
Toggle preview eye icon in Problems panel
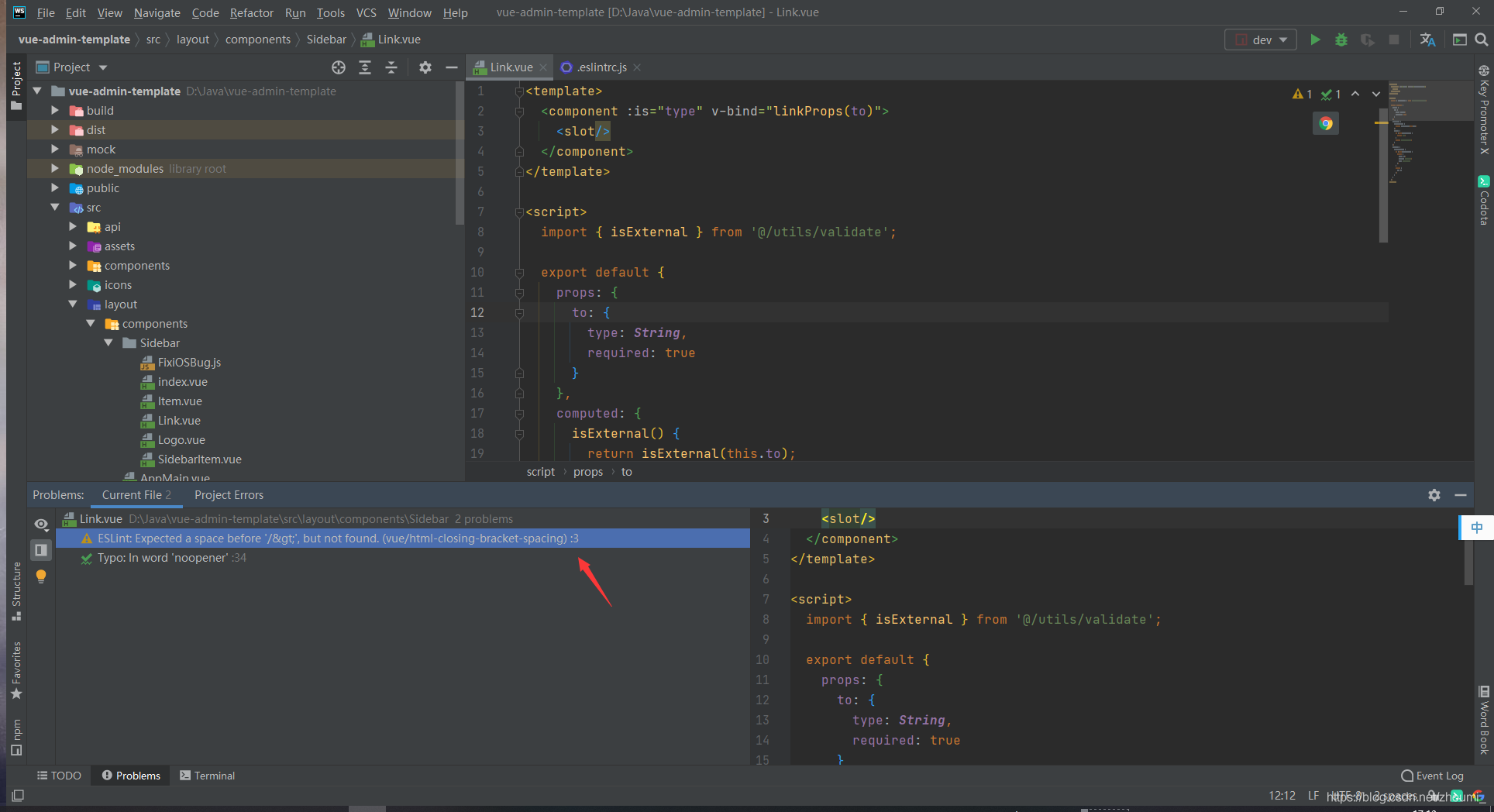coord(41,525)
